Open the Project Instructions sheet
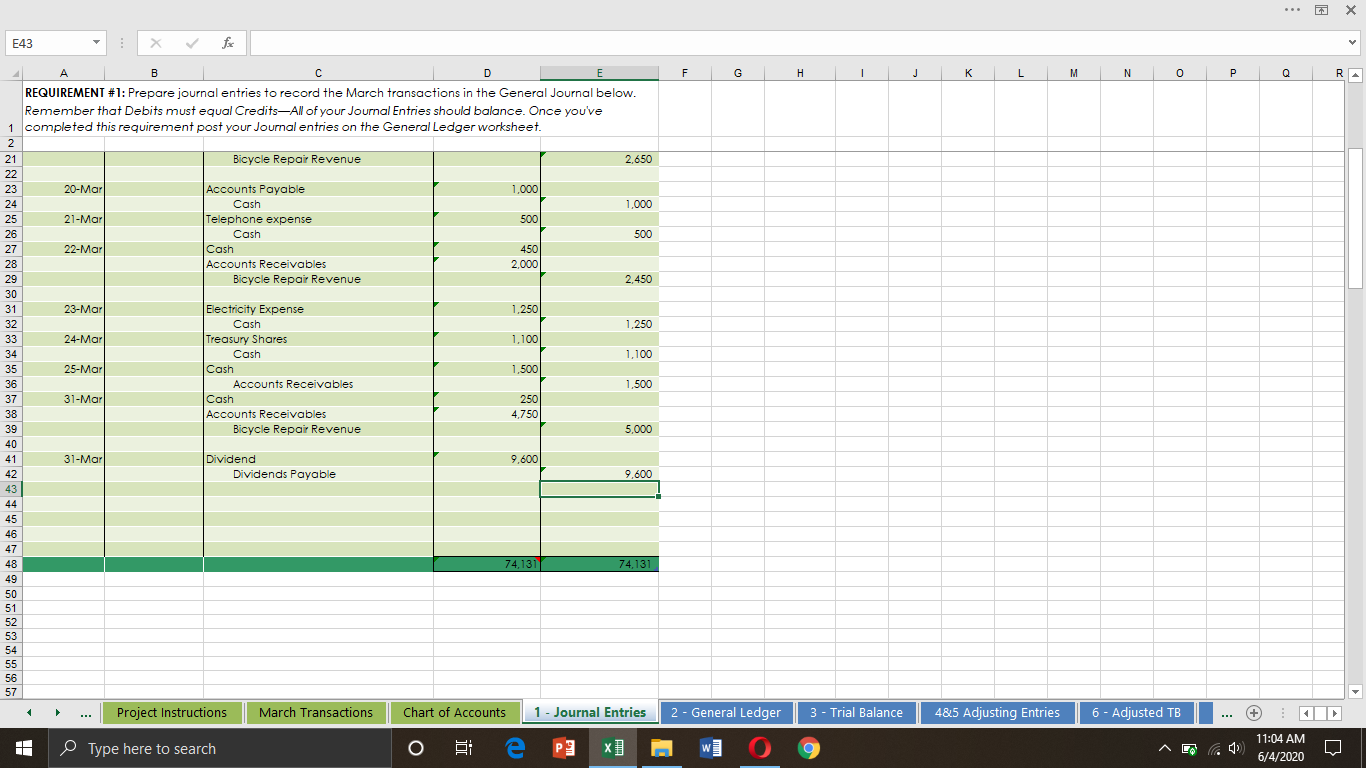 (x=172, y=713)
